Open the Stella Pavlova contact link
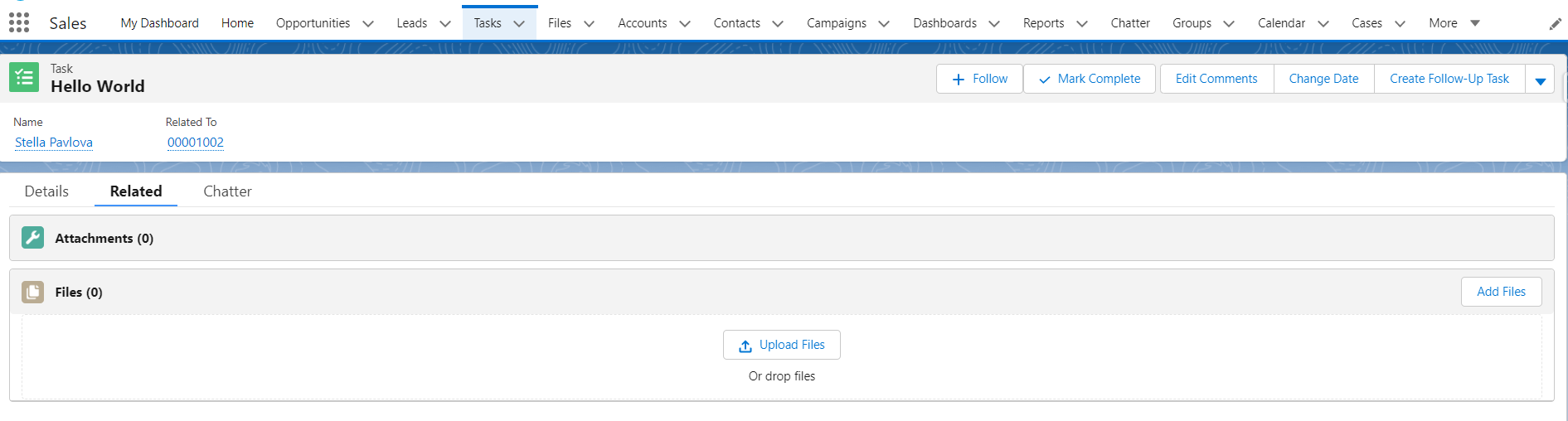The height and width of the screenshot is (421, 1568). pyautogui.click(x=54, y=143)
